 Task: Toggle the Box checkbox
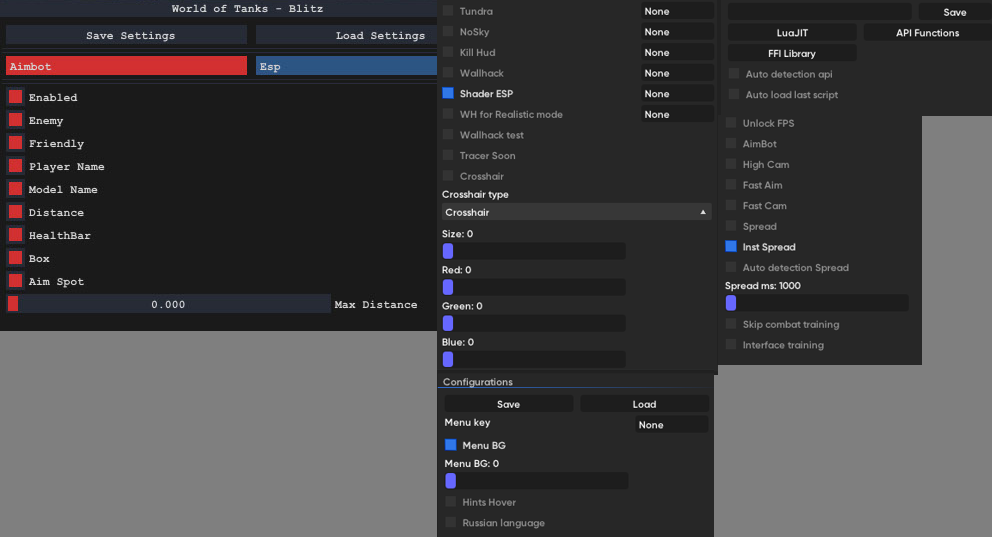point(15,258)
